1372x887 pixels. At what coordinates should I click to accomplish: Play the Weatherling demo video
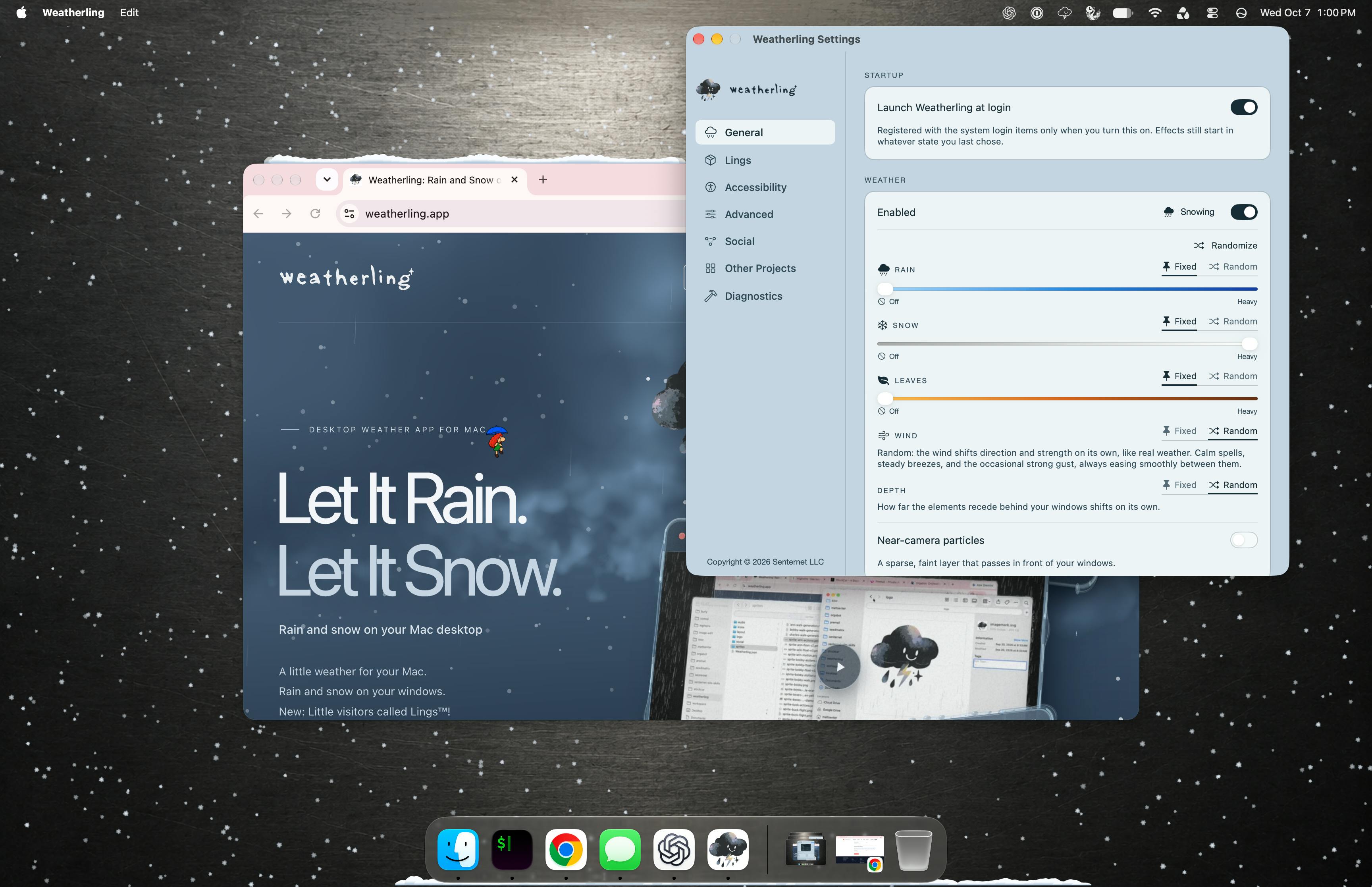click(839, 667)
